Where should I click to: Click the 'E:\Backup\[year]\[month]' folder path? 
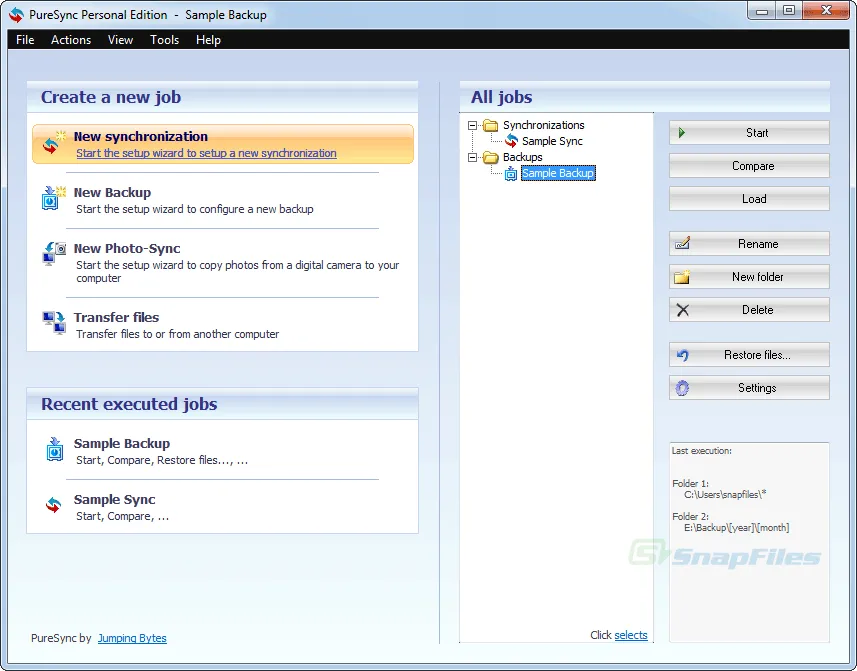click(x=736, y=528)
